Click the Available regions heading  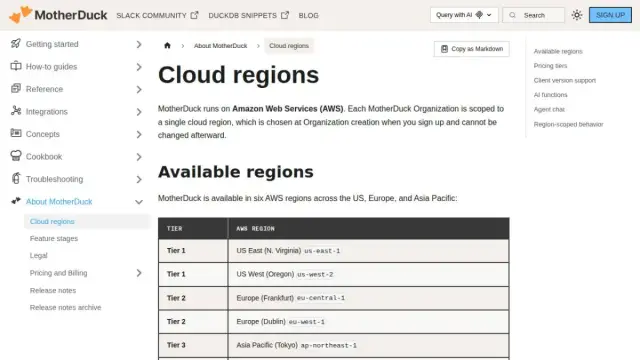coord(236,172)
